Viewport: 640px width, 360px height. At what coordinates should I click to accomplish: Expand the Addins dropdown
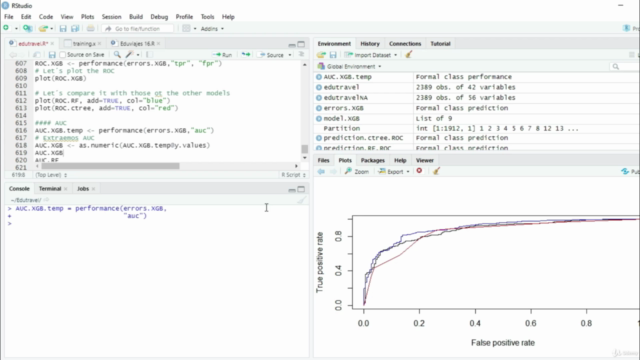(x=212, y=29)
